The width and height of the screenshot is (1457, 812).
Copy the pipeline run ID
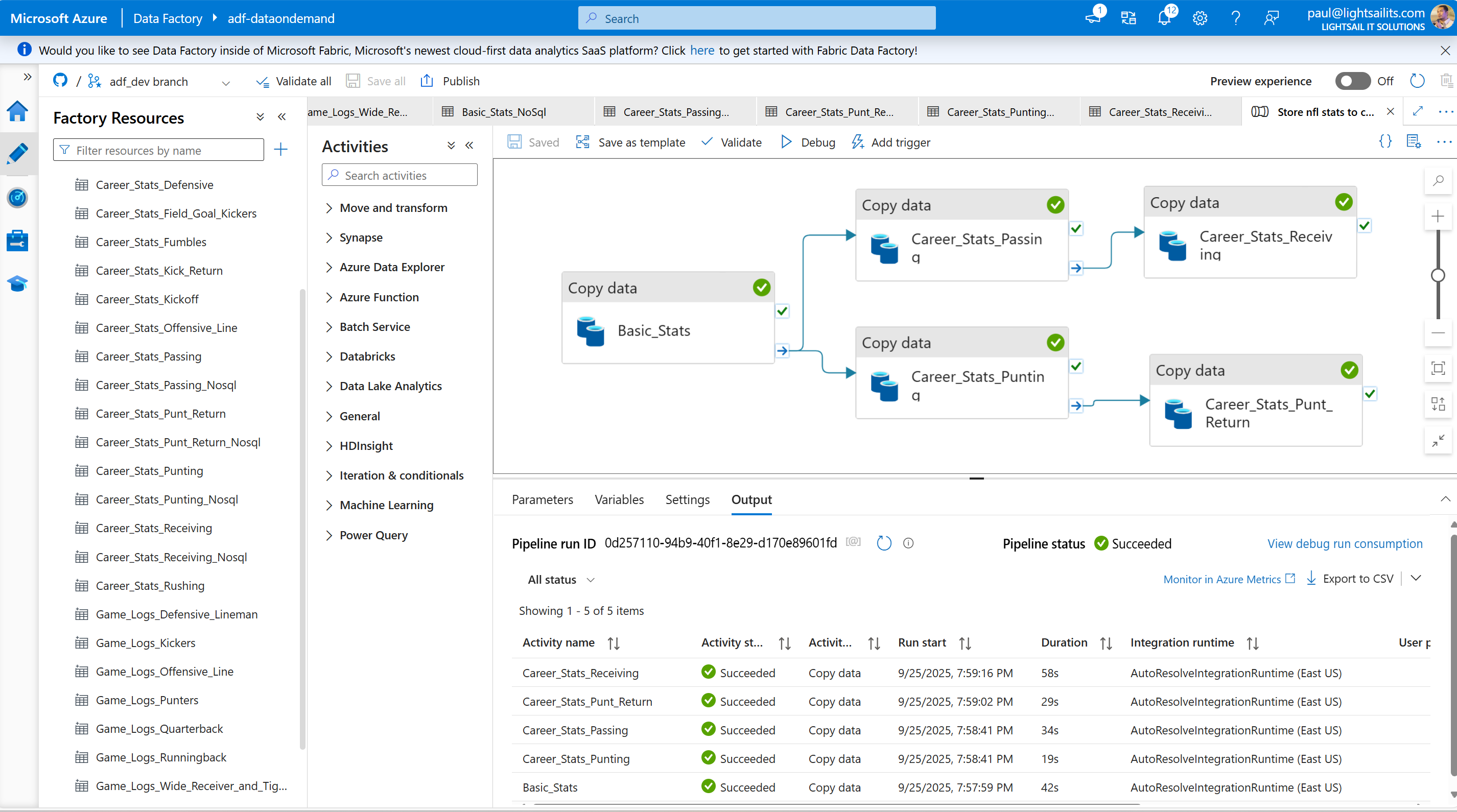pyautogui.click(x=853, y=542)
